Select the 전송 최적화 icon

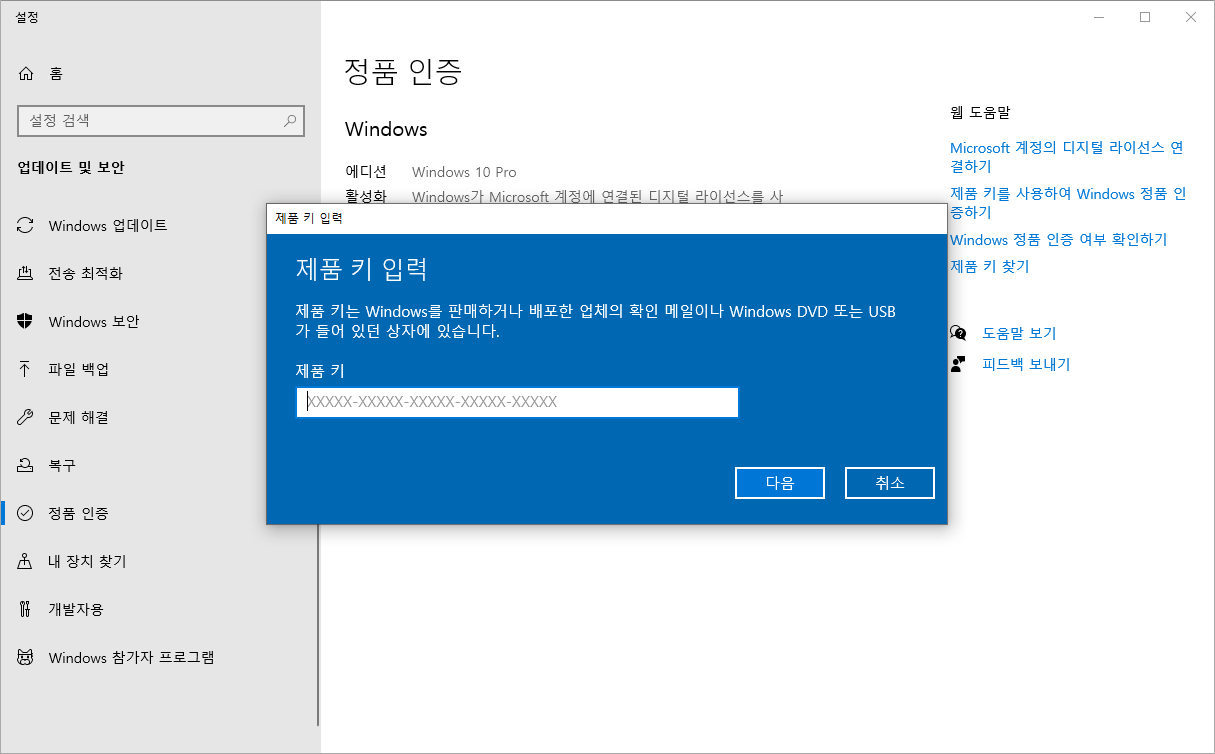26,273
